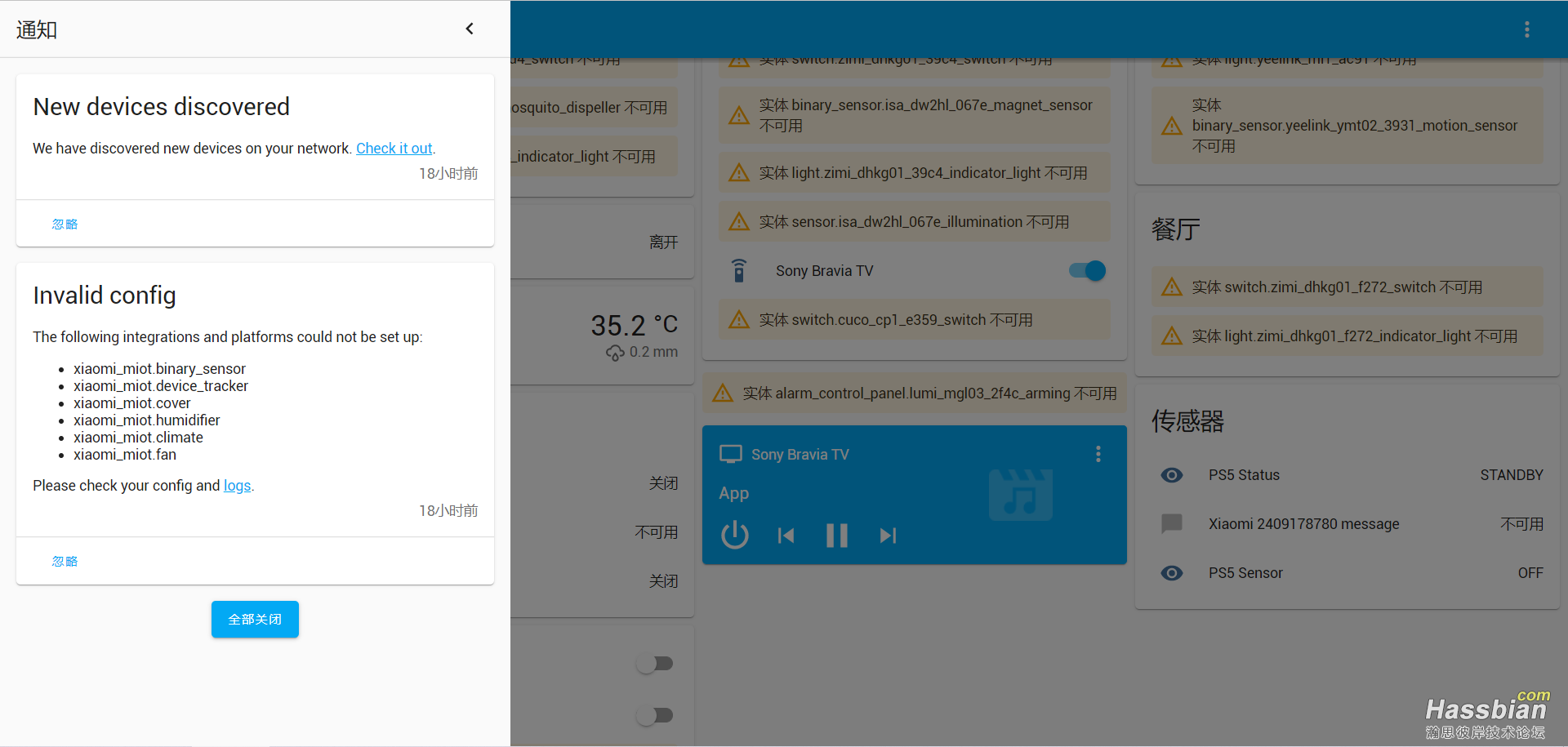This screenshot has width=1568, height=747.
Task: Collapse the notifications panel with back chevron
Action: click(x=470, y=29)
